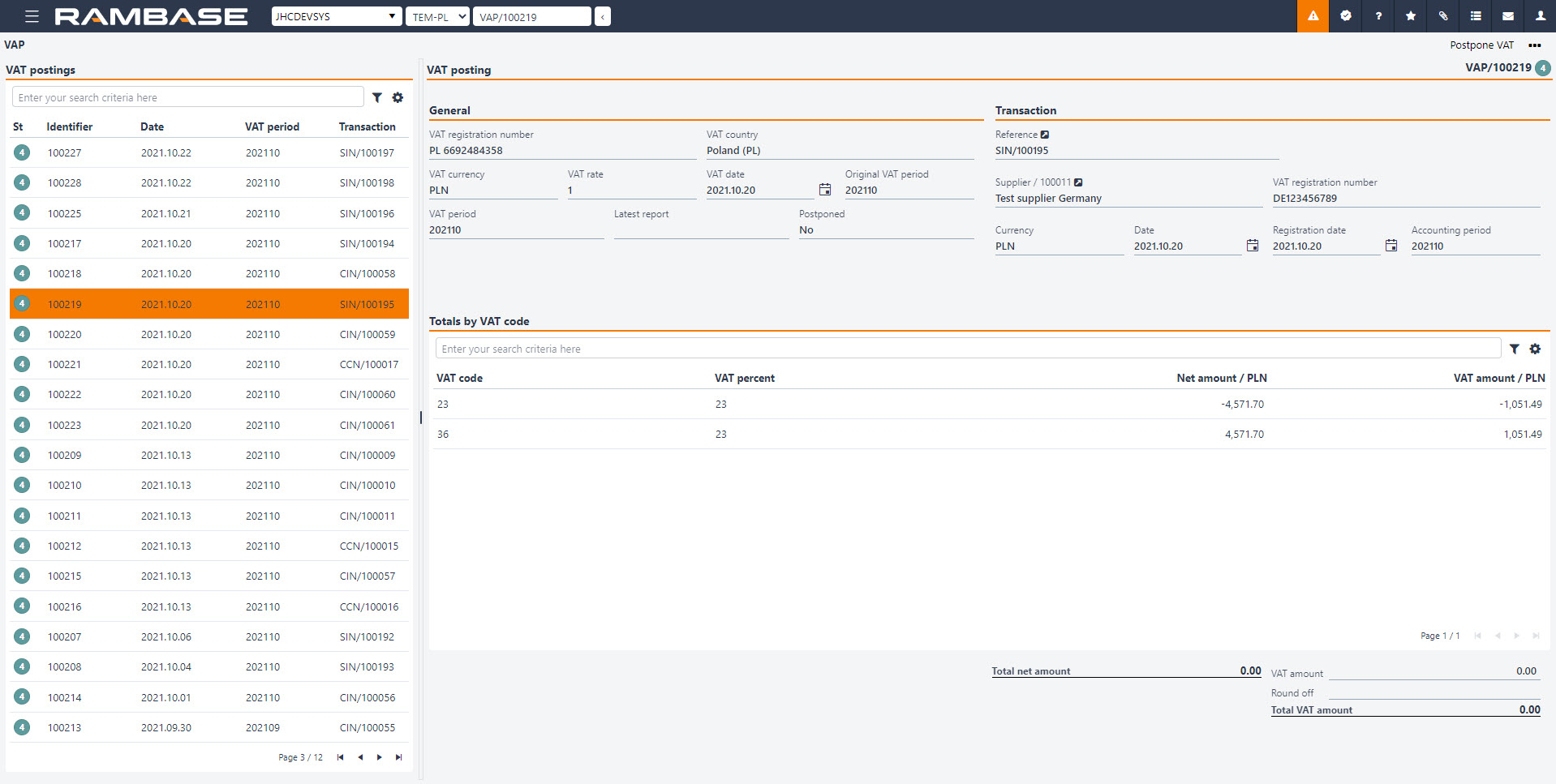
Task: Open Totals by VAT code column settings gear
Action: coord(1535,349)
